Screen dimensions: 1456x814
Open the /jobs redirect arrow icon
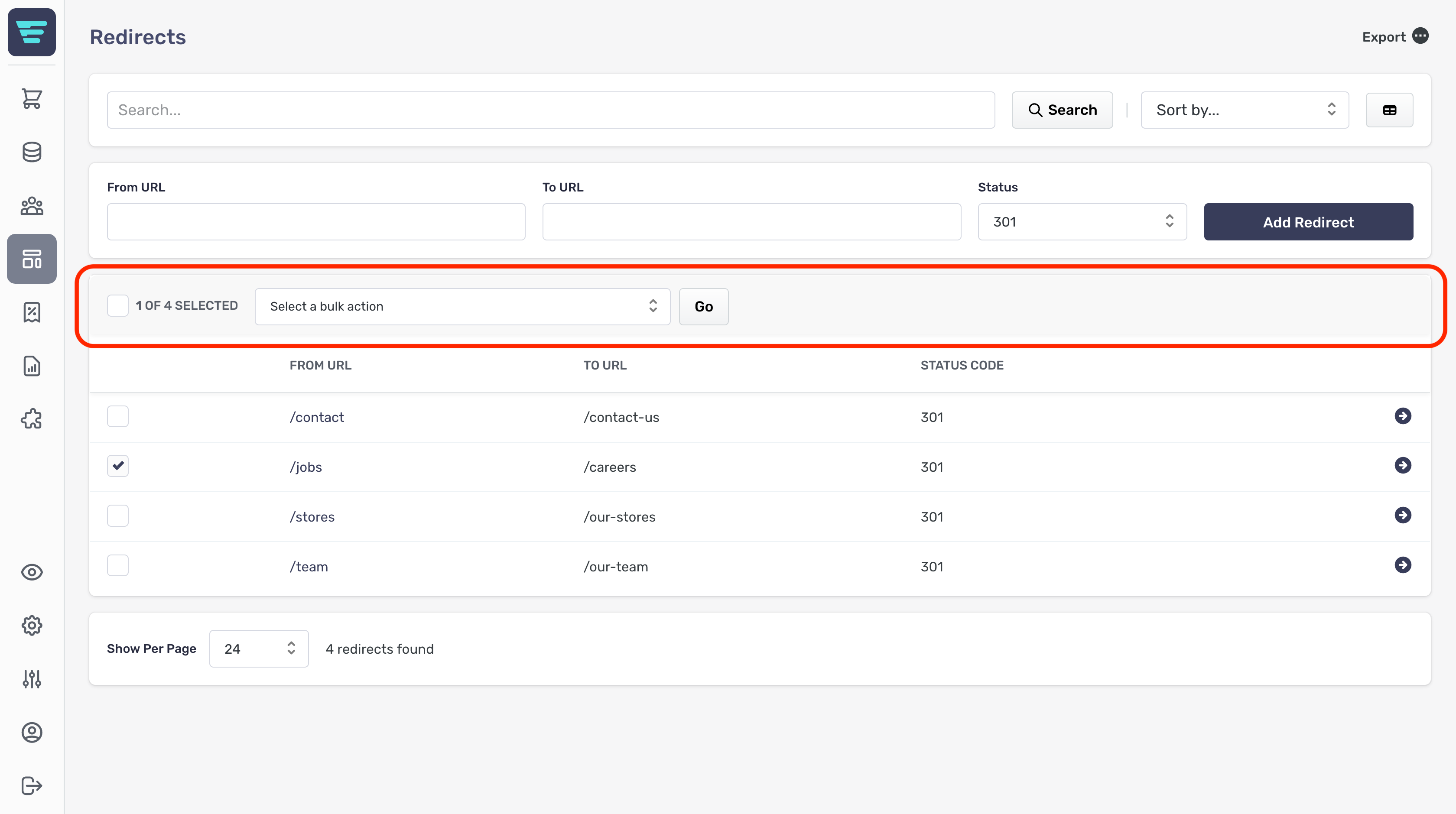point(1403,465)
